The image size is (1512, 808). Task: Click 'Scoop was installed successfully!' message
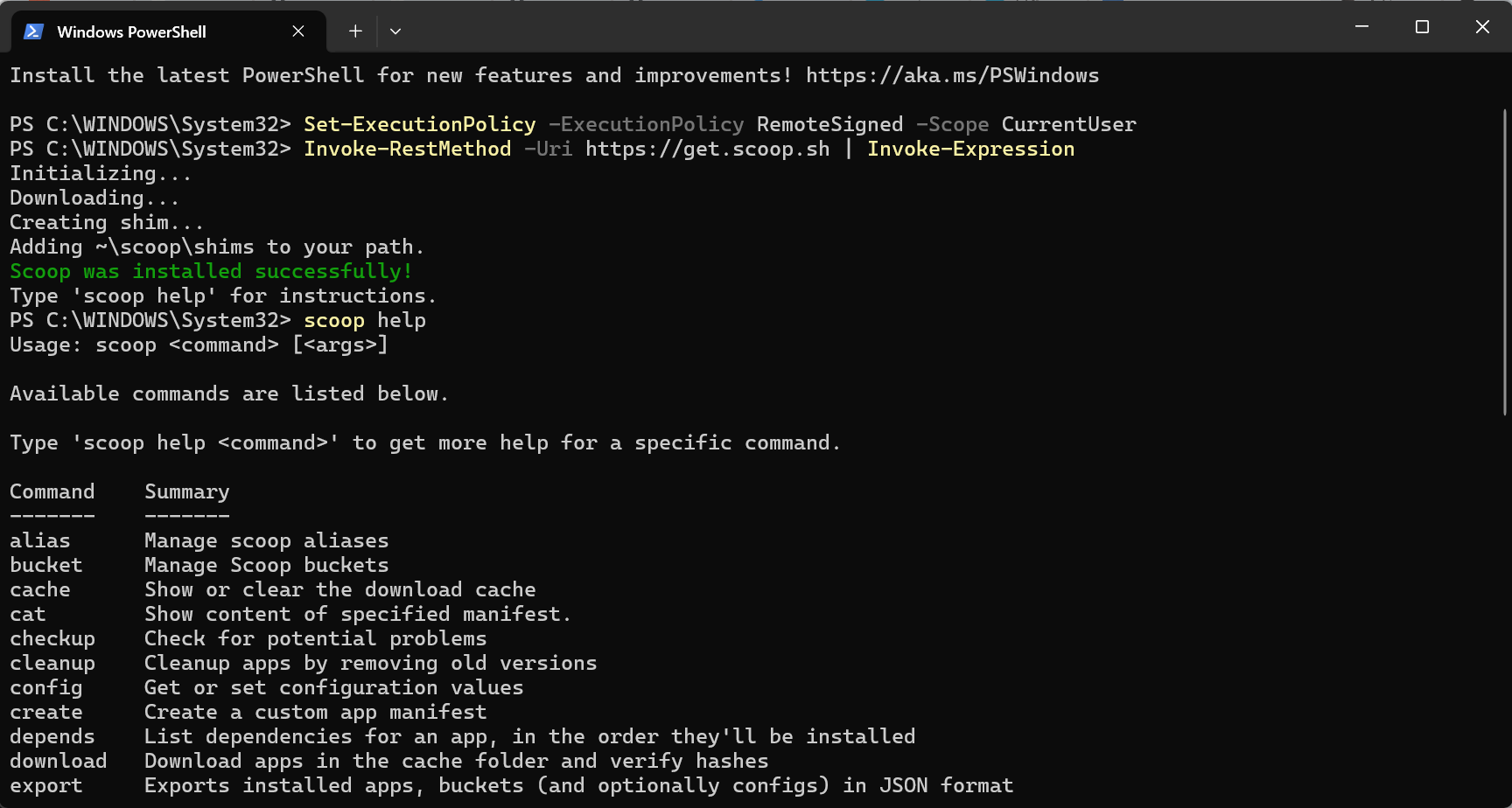(x=211, y=271)
